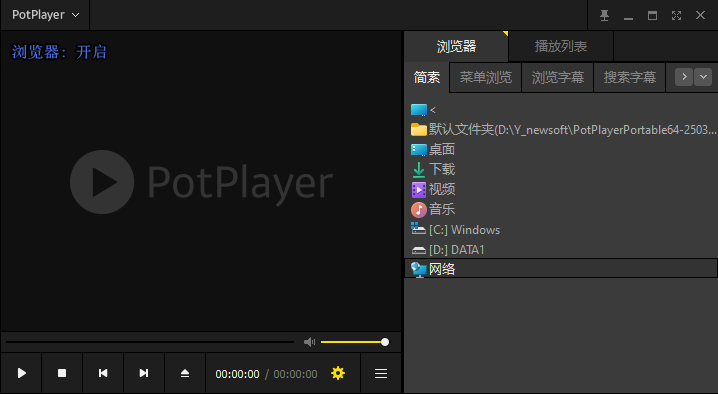Click the playback seek bar

point(150,342)
